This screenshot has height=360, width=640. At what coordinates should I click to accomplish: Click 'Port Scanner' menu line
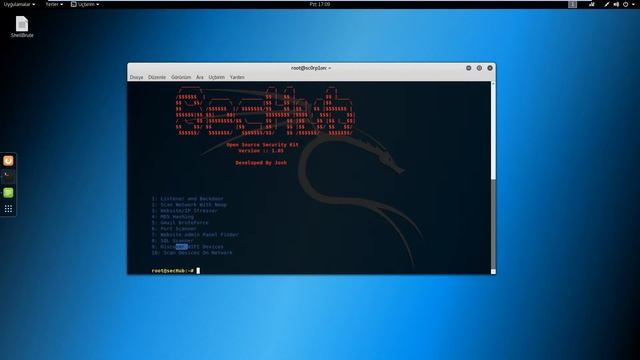[x=174, y=229]
